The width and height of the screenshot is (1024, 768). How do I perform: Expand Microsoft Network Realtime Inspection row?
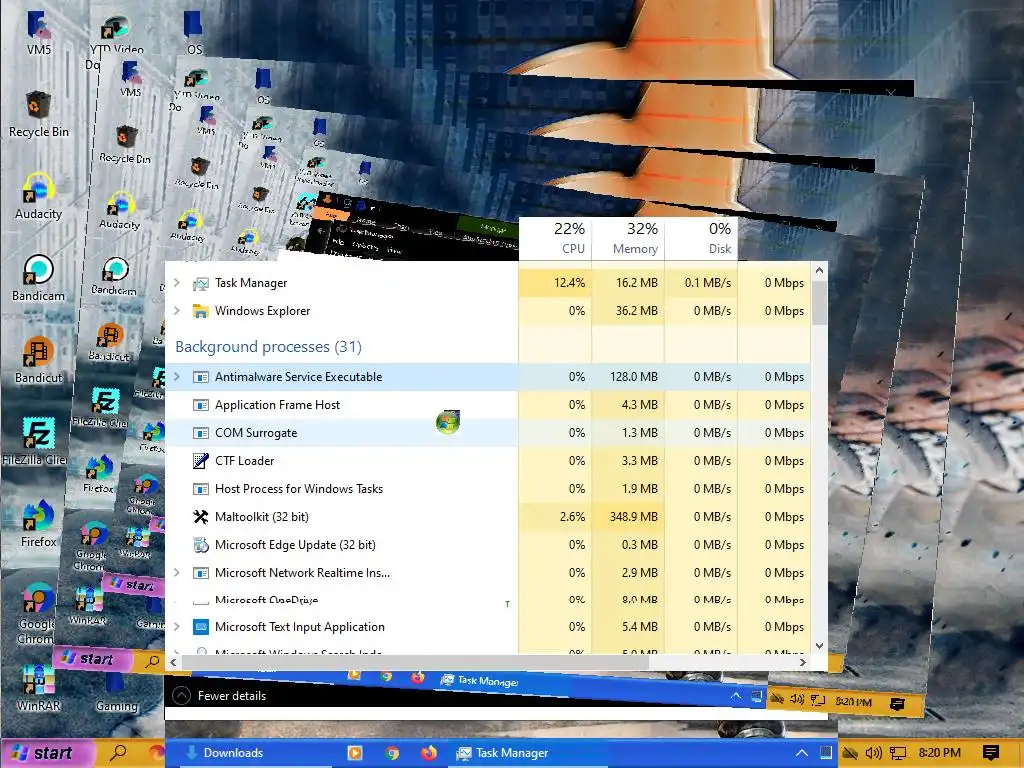tap(177, 573)
